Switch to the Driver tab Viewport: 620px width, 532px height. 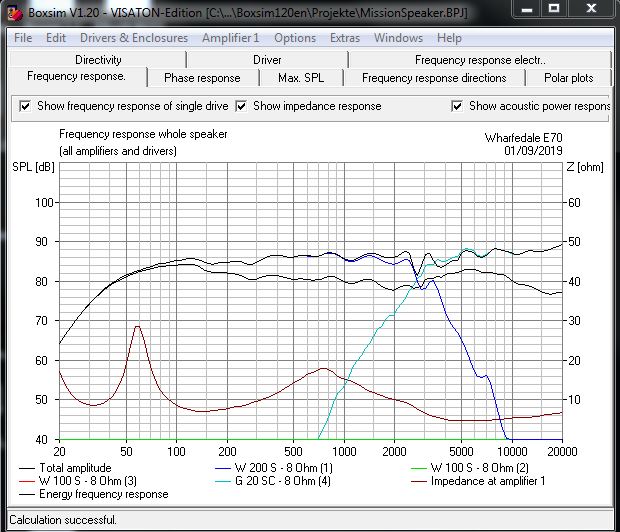[267, 60]
